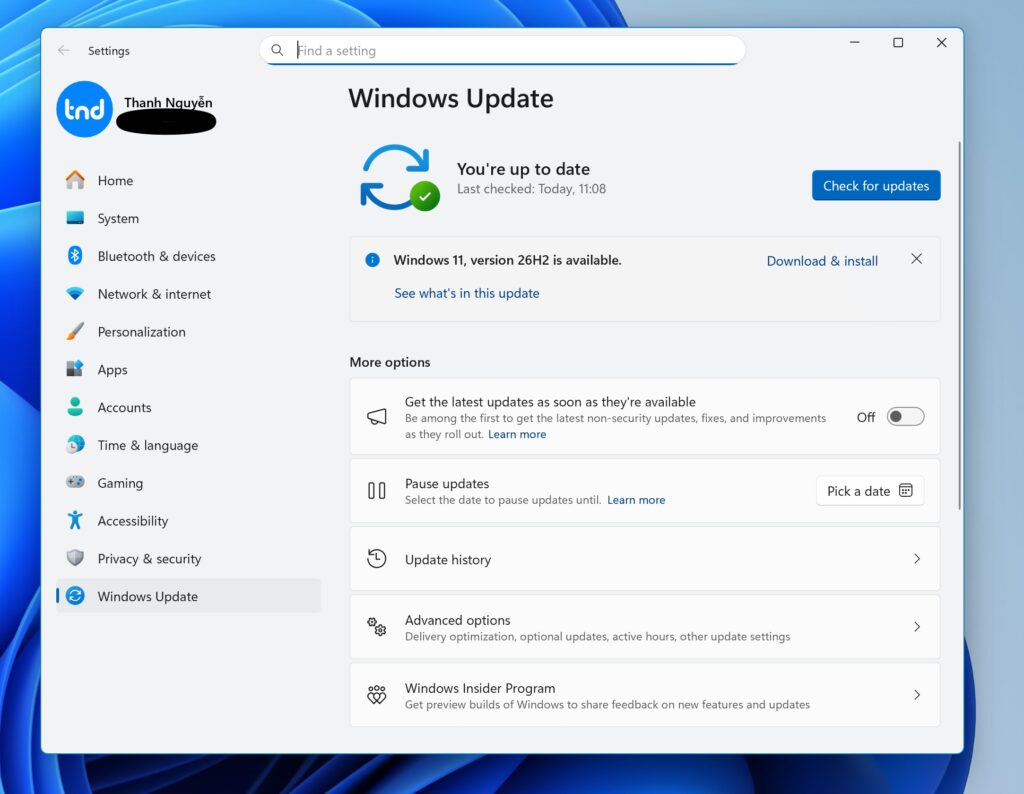Viewport: 1024px width, 794px height.
Task: Click the Bluetooth icon in sidebar
Action: point(75,255)
